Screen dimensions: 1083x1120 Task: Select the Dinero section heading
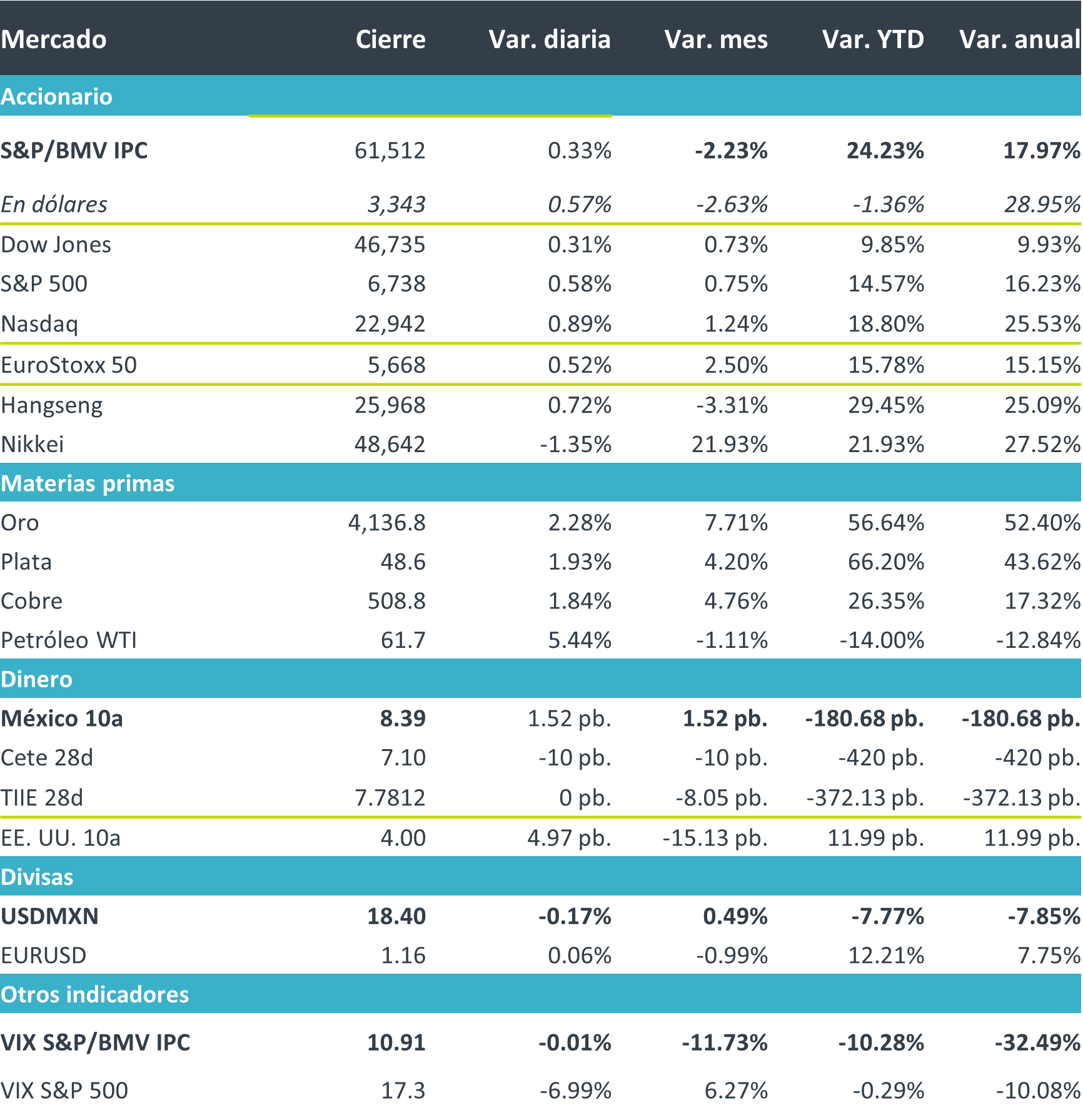(36, 679)
